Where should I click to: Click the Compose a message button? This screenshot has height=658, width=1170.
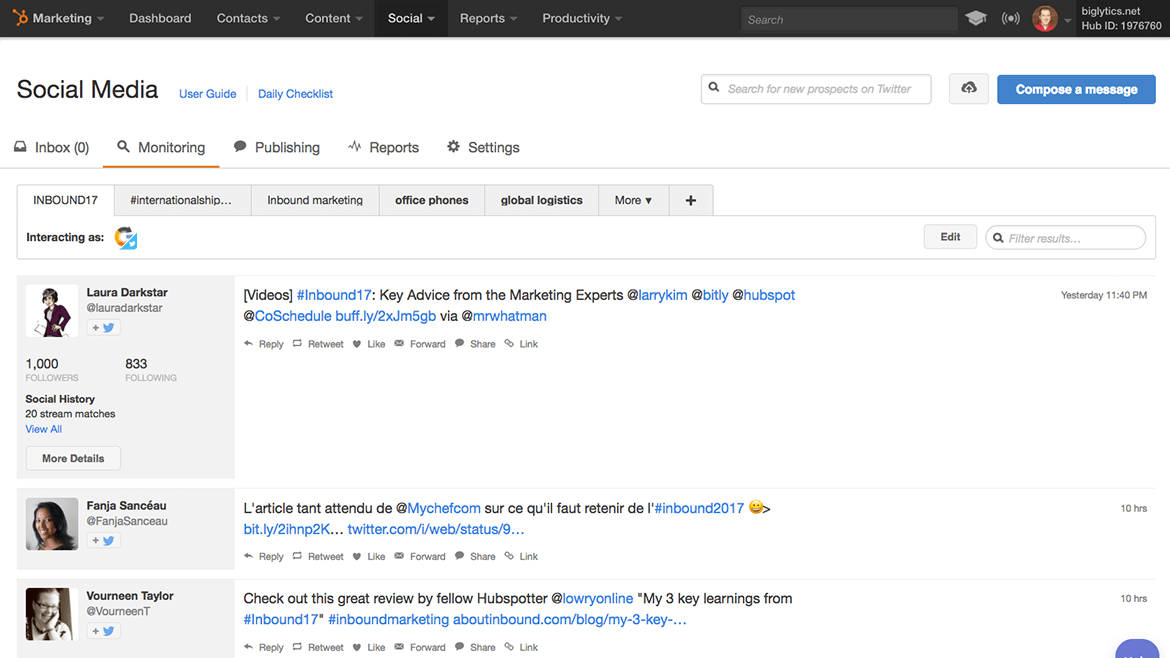point(1076,89)
